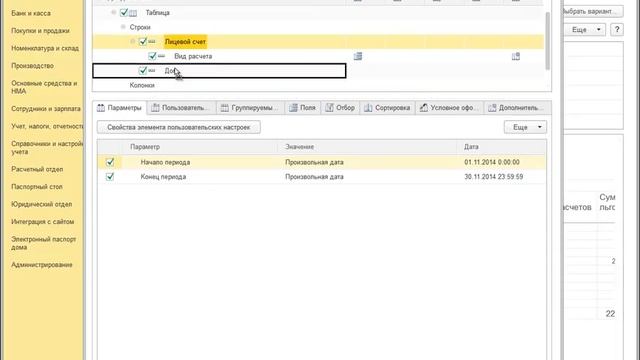
Task: Switch to the Параметры tab
Action: pyautogui.click(x=119, y=108)
